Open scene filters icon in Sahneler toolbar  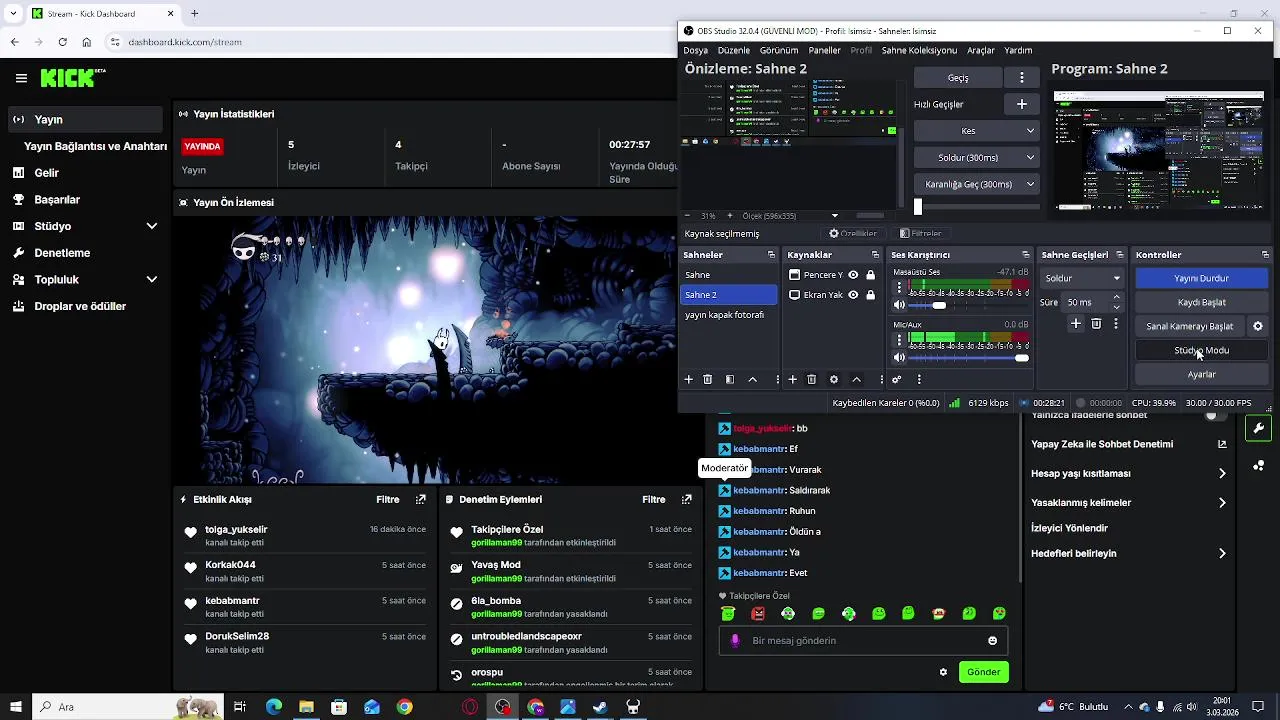click(730, 380)
